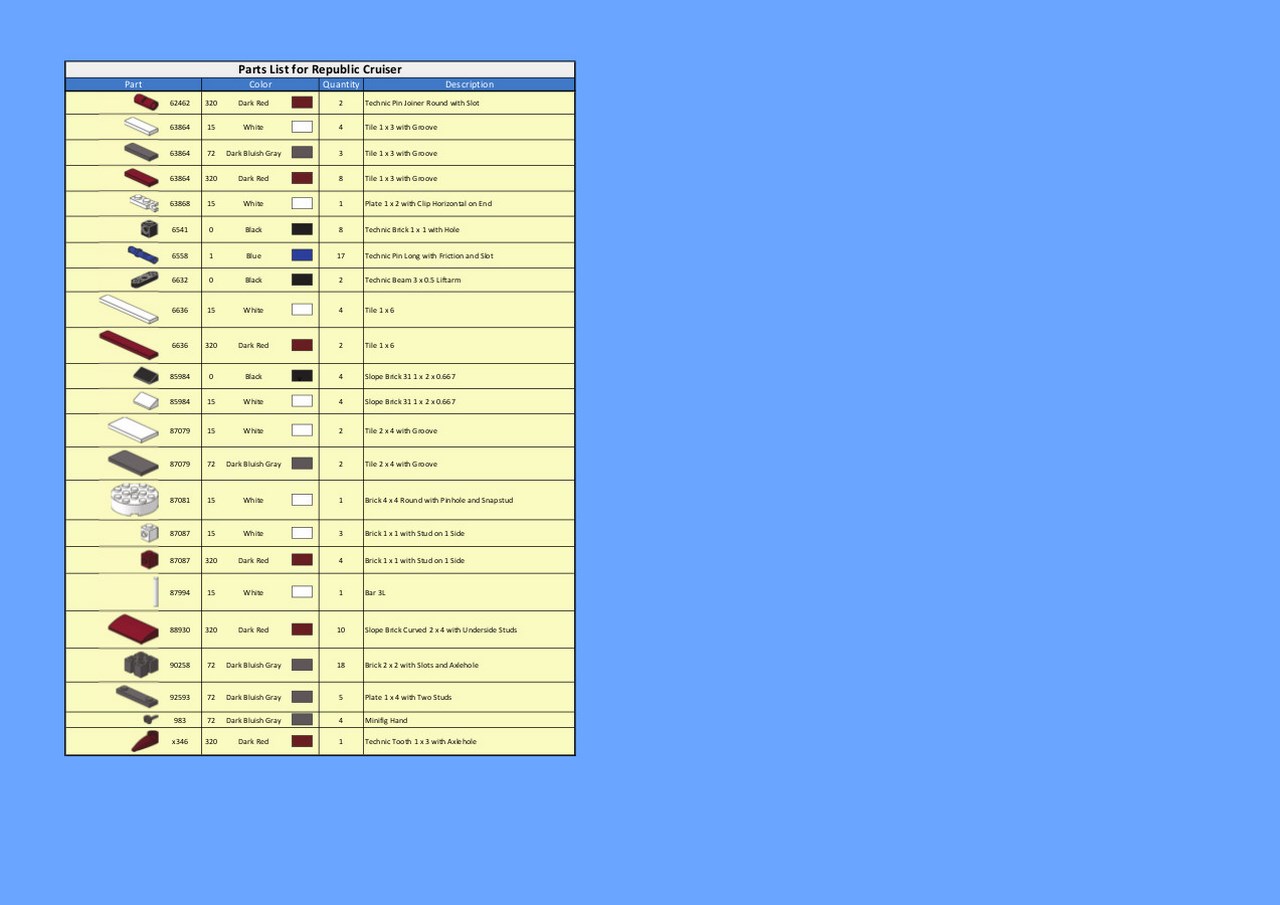The image size is (1280, 905).
Task: Click the black Technic Beam Liftarm image
Action: [144, 280]
